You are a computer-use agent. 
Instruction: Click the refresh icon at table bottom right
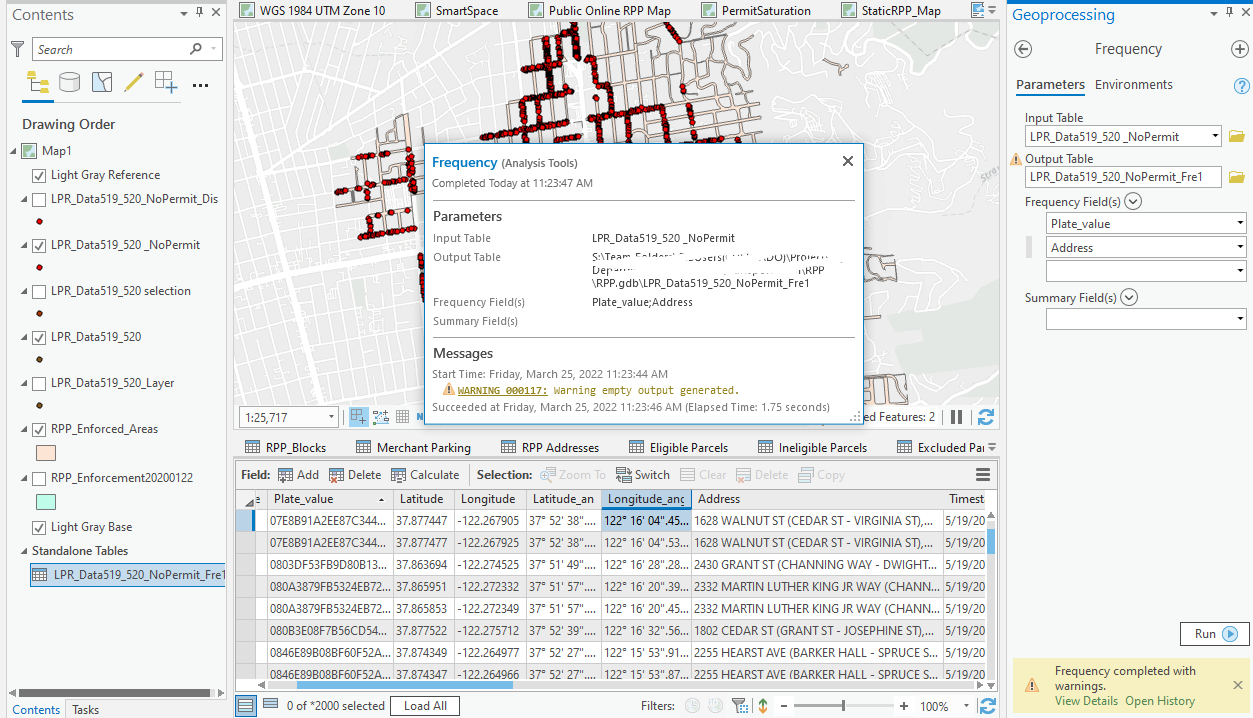coord(986,705)
